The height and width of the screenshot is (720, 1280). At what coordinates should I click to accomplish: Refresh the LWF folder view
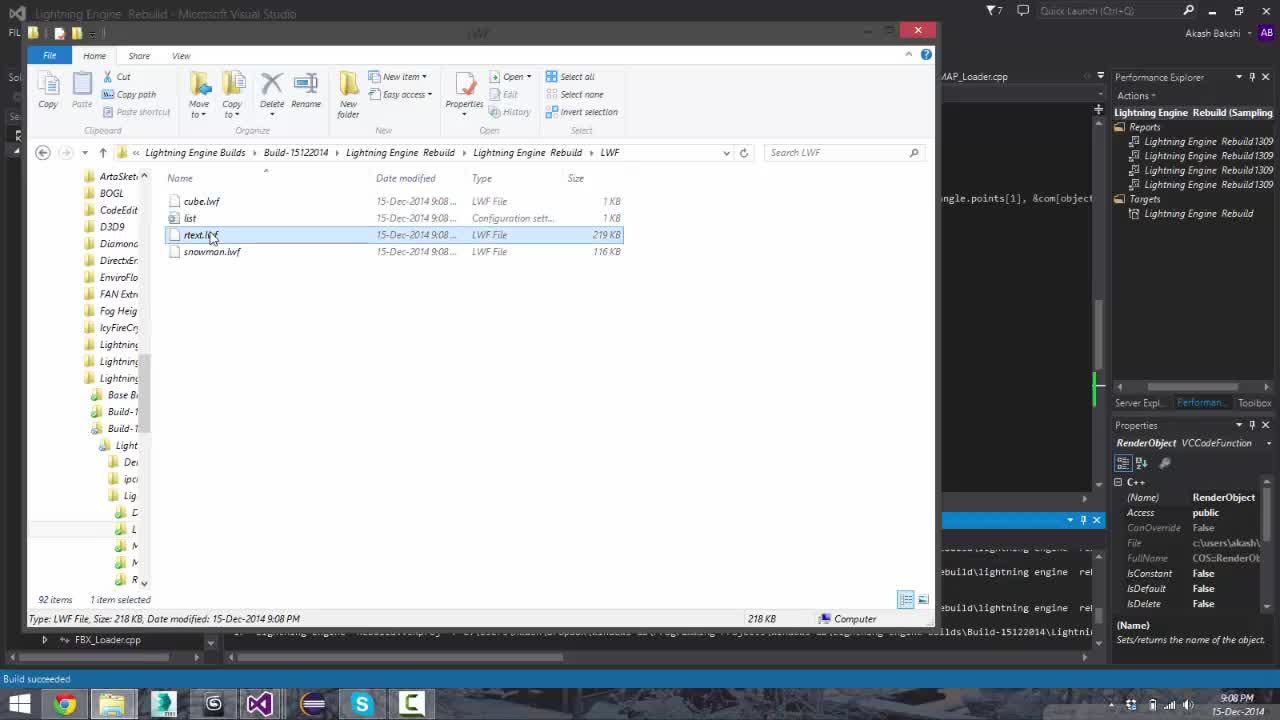pos(743,152)
